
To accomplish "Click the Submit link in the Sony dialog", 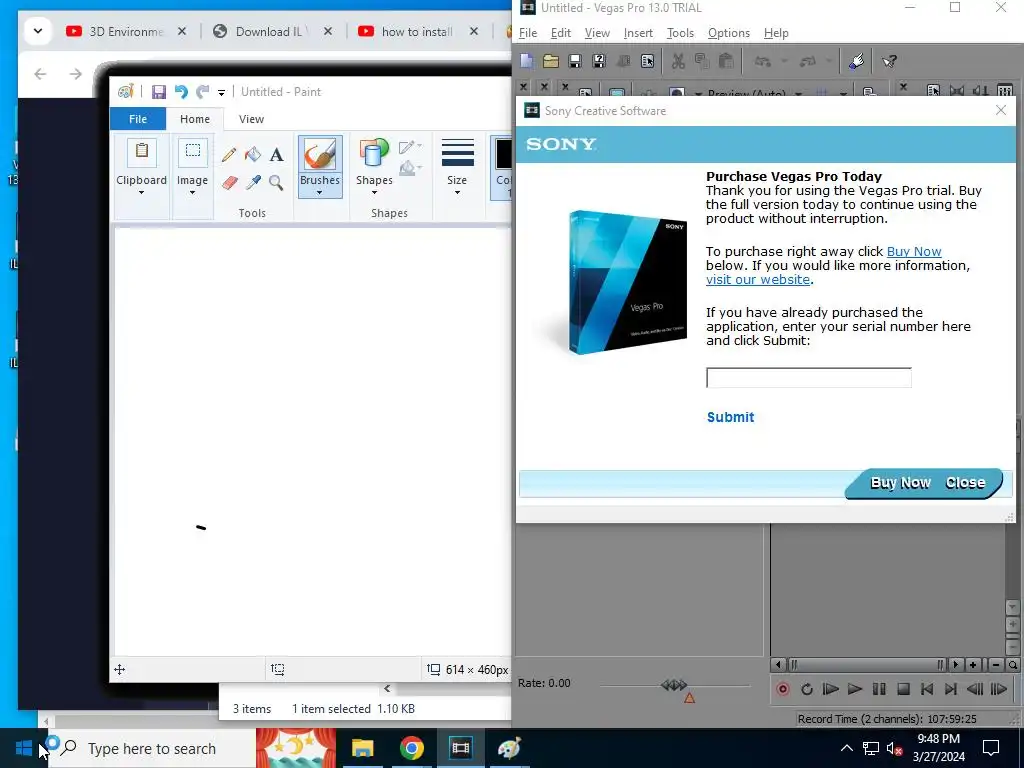I will point(730,417).
